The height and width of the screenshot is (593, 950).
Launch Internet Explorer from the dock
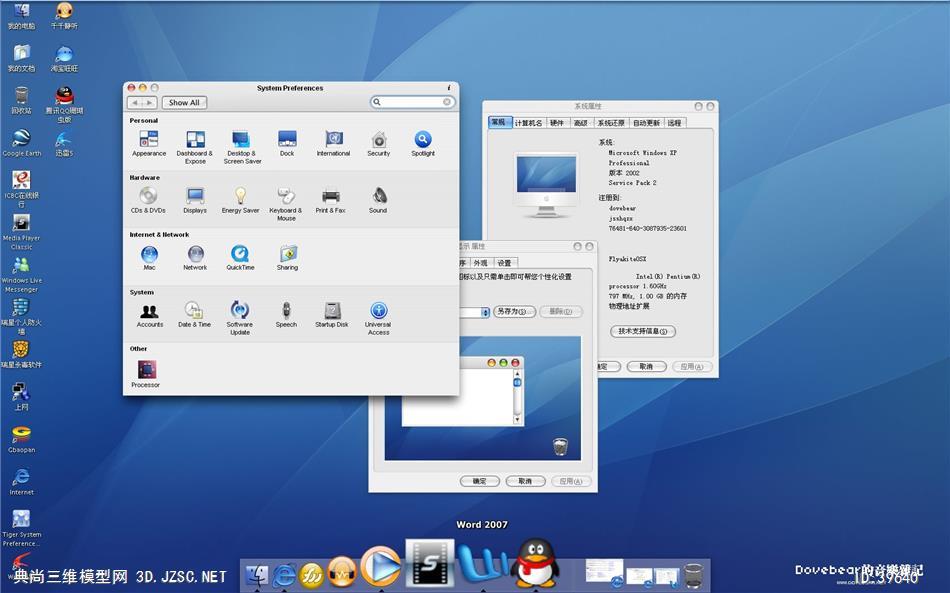(x=285, y=574)
